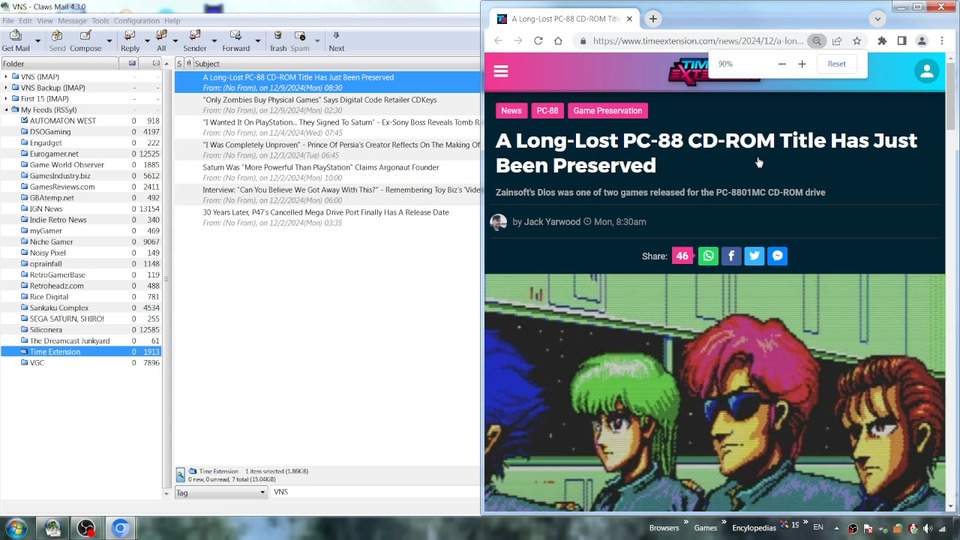Click zoom out minus button
This screenshot has width=960, height=540.
[782, 64]
